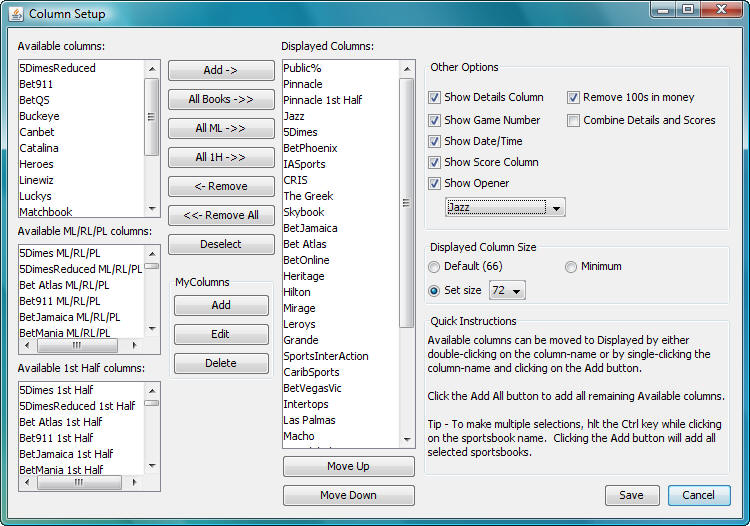
Task: Select Canbet in Available columns
Action: coord(81,132)
